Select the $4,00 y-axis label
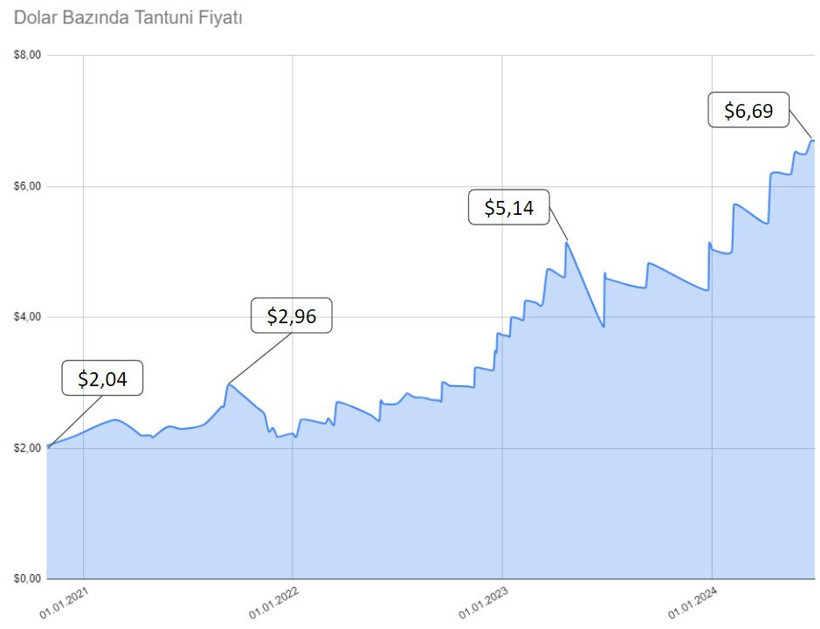The width and height of the screenshot is (820, 629). tap(27, 317)
